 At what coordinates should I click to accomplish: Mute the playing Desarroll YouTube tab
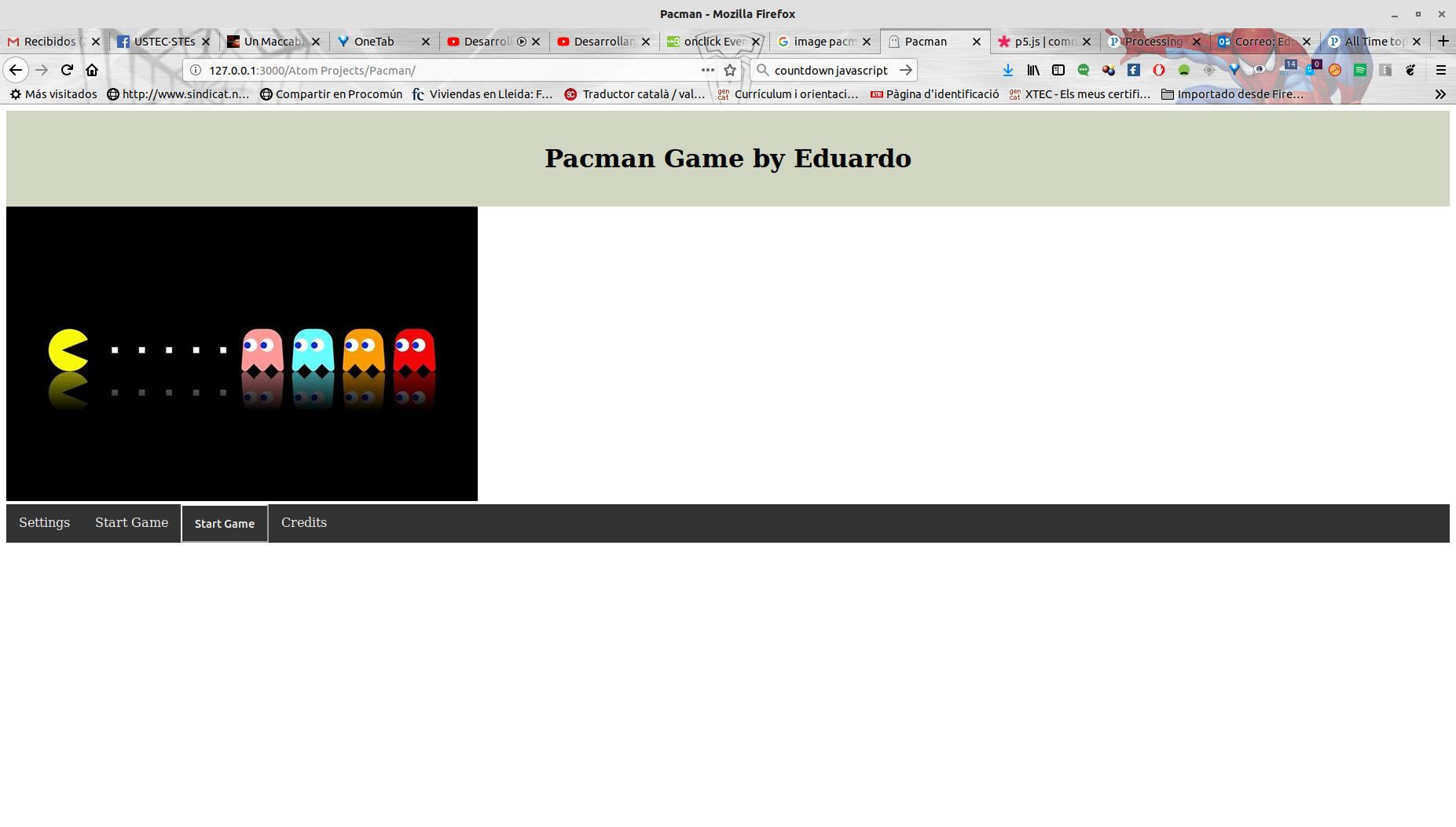[522, 42]
